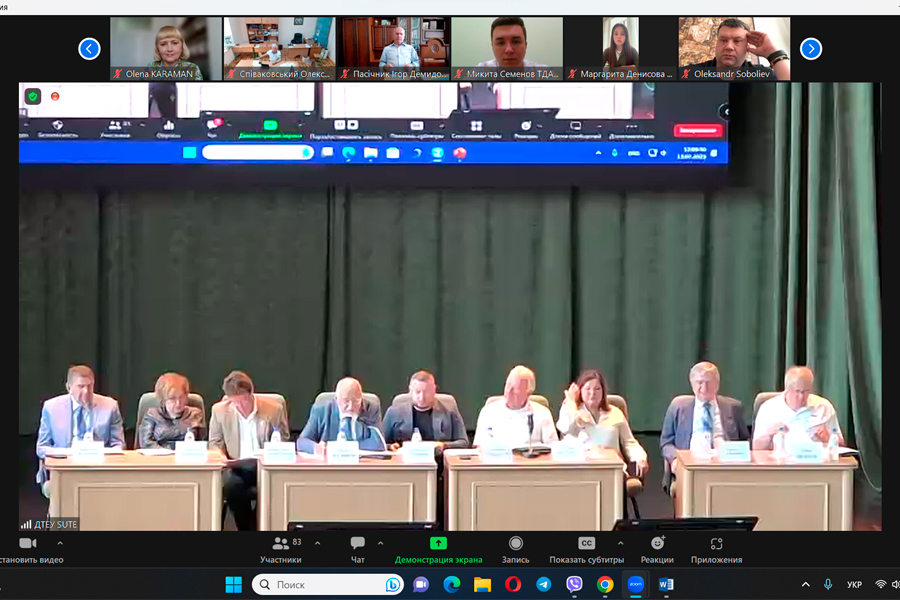Click Демонстрация экрана share screen button
This screenshot has width=900, height=600.
tap(439, 549)
